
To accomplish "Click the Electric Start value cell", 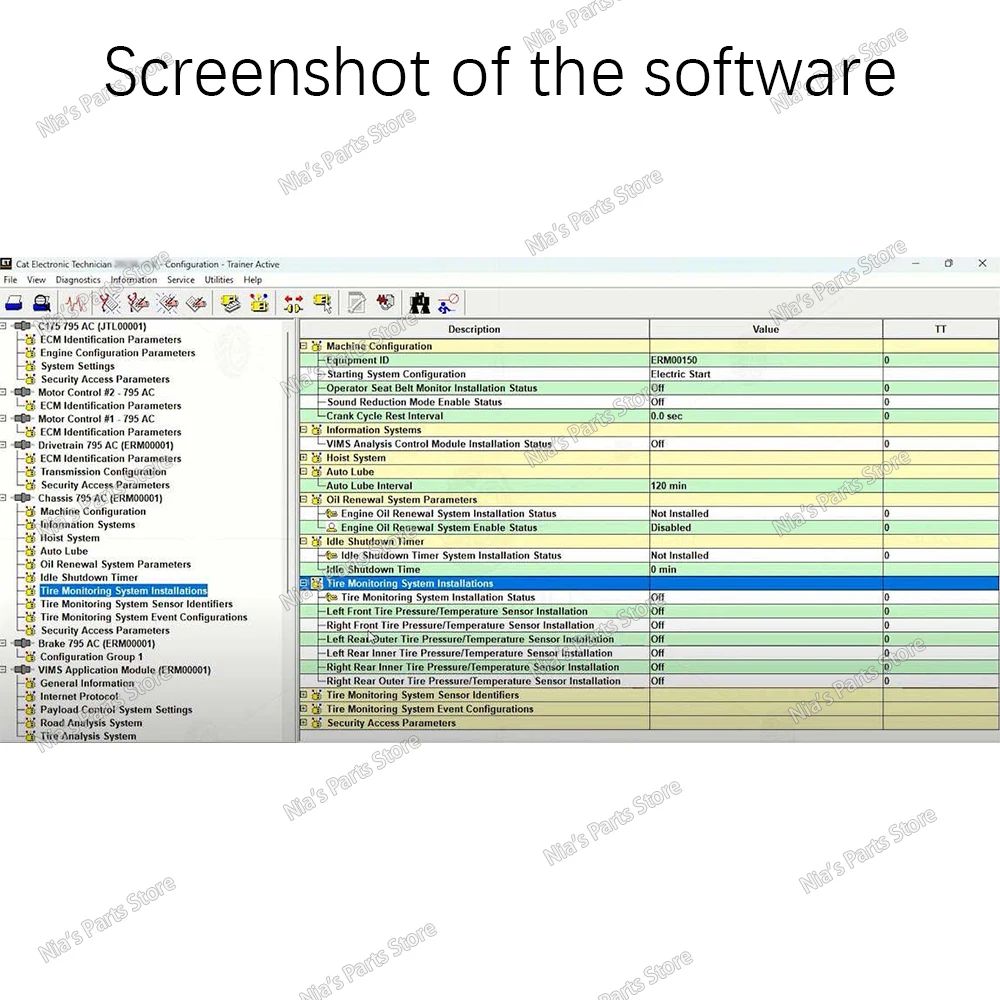I will [765, 374].
